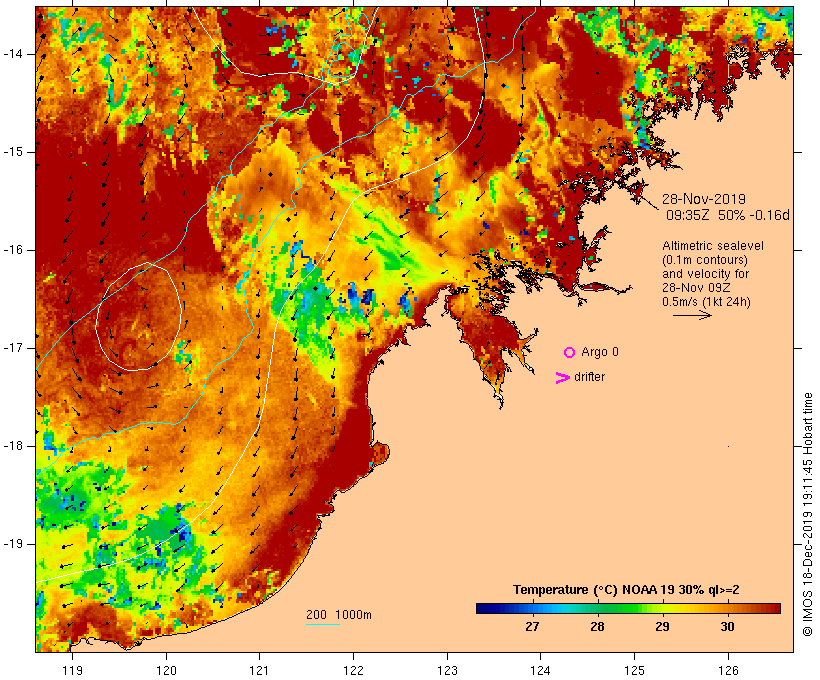This screenshot has width=820, height=680.
Task: Click the 'Altimetric sealevel' label
Action: pos(713,246)
